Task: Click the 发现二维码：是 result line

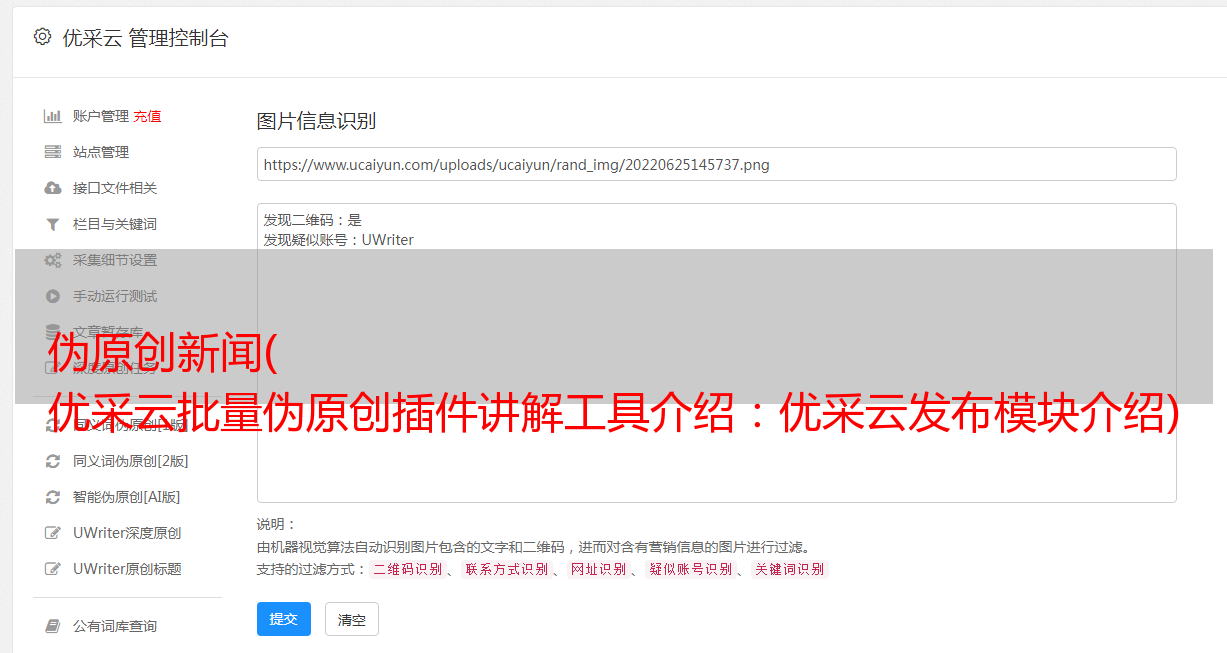Action: 313,220
